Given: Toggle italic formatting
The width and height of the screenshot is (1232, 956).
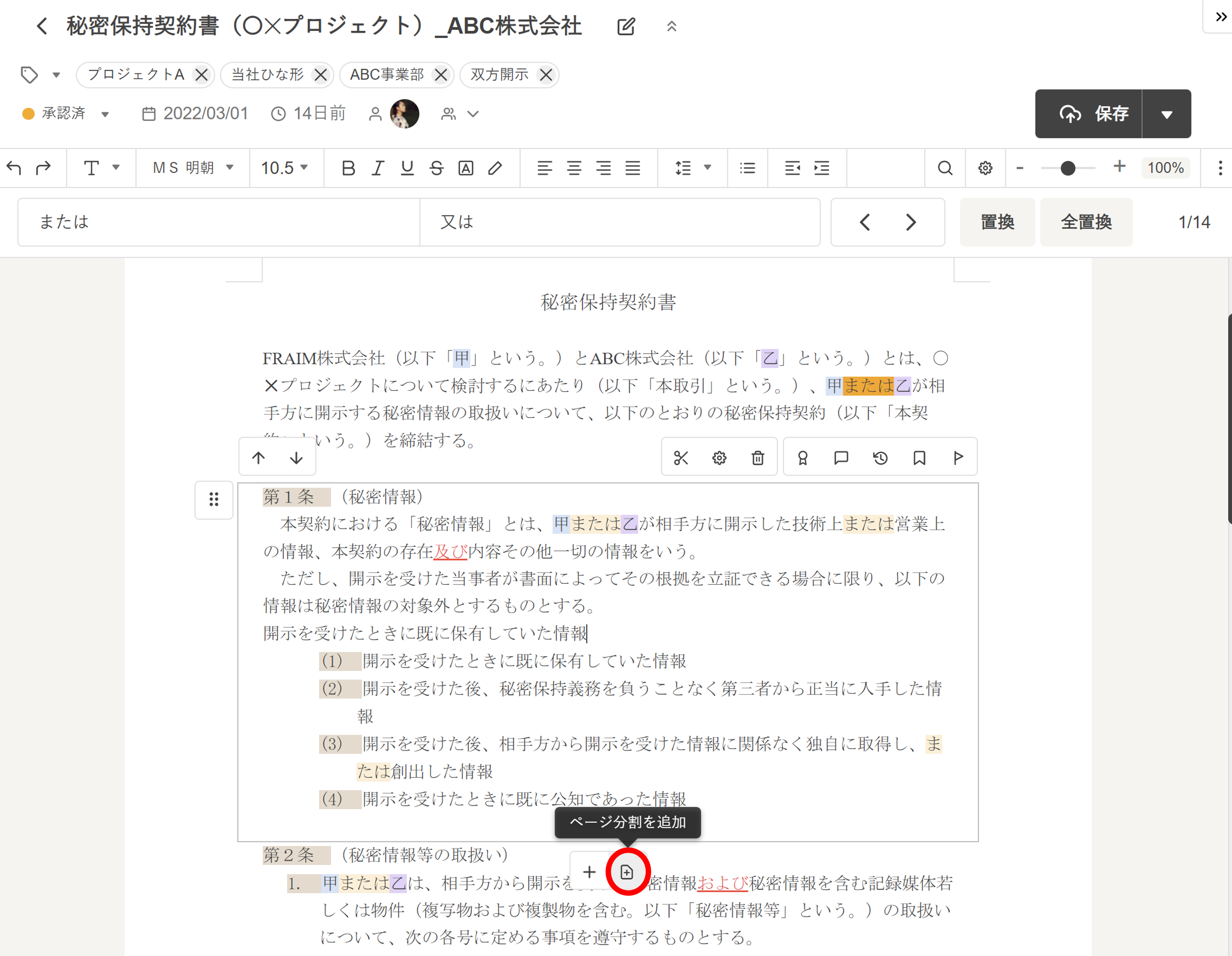Looking at the screenshot, I should point(377,168).
